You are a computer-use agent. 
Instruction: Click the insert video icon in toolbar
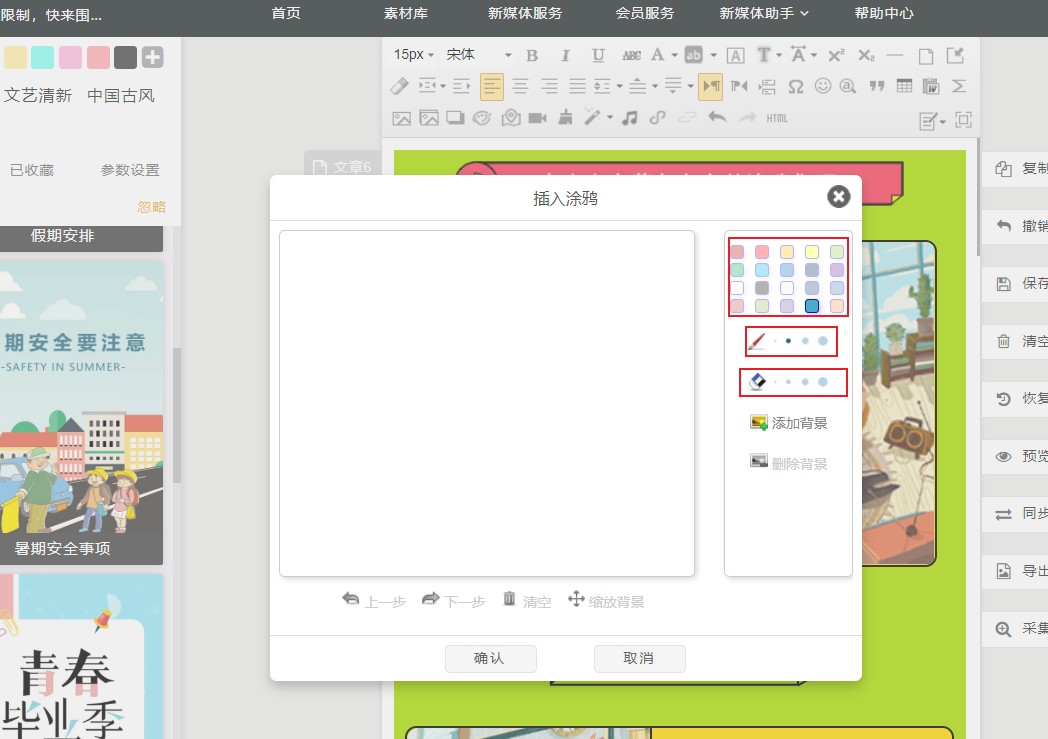(x=536, y=117)
